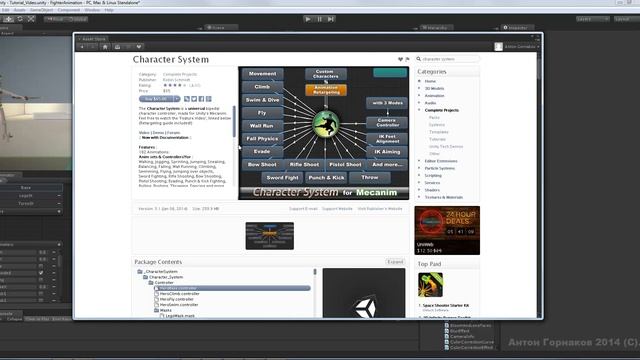Collapse the Complete Projects category
This screenshot has width=640, height=360.
pyautogui.click(x=419, y=110)
